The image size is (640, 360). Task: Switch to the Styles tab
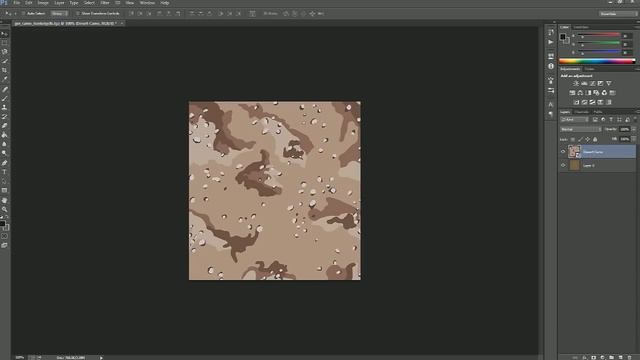tap(589, 69)
